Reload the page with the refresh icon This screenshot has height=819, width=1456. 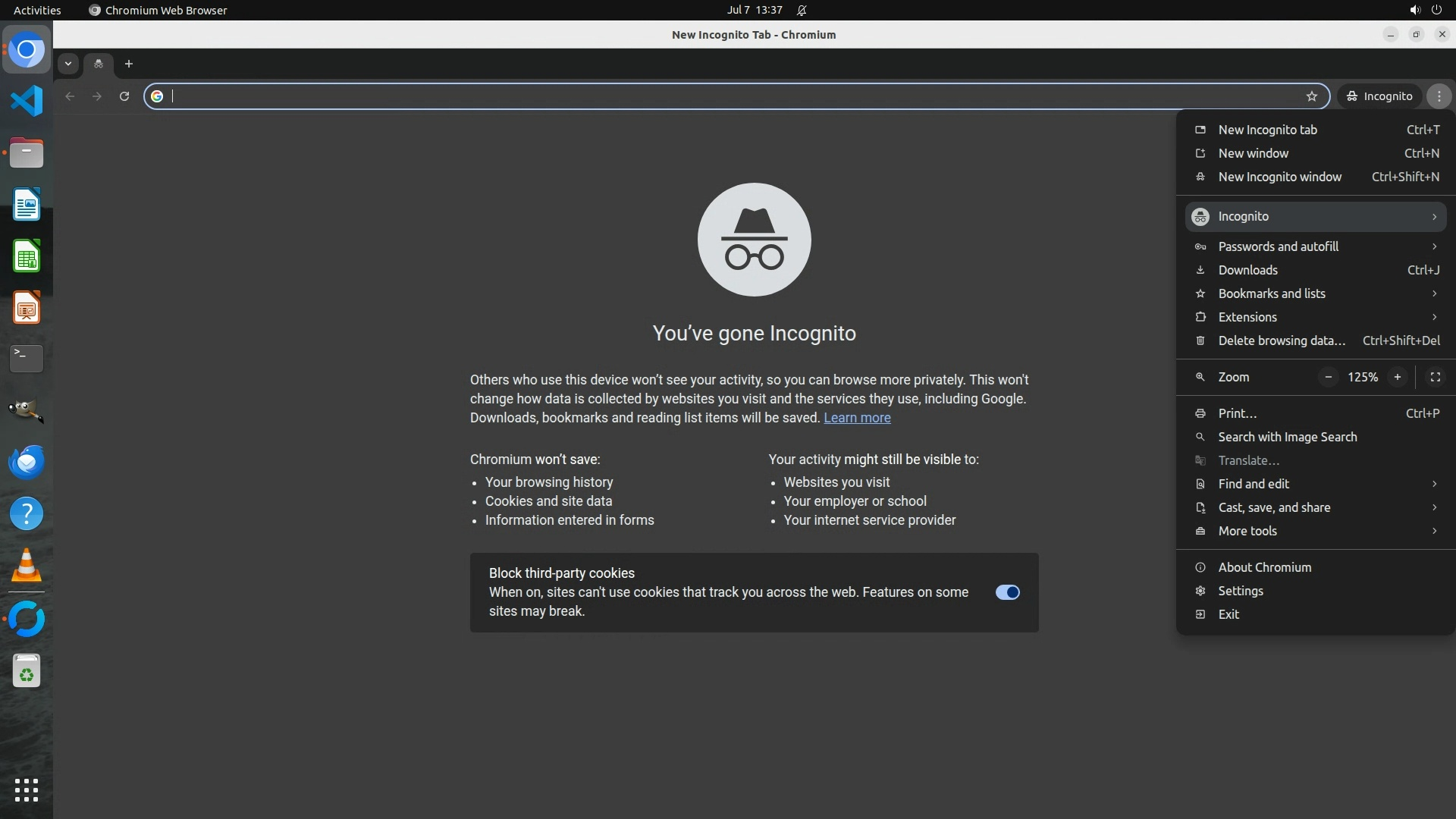coord(124,96)
